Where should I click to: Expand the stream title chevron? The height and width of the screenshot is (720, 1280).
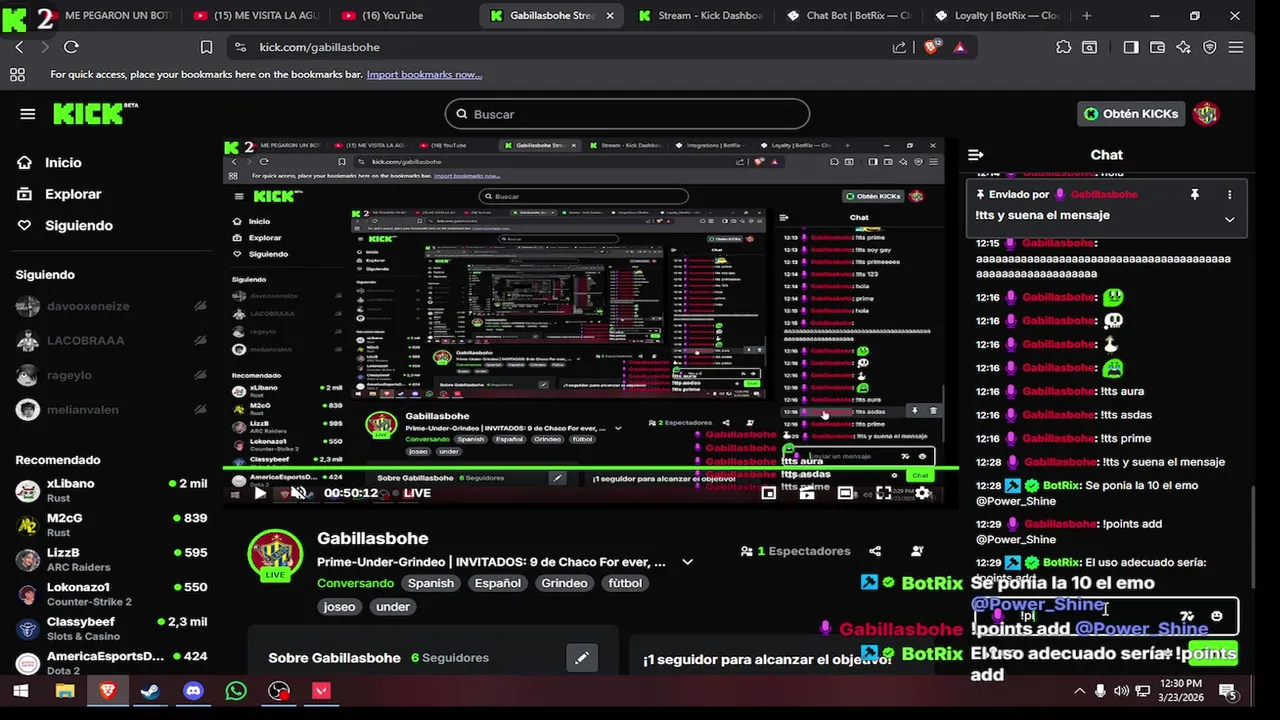click(x=687, y=562)
